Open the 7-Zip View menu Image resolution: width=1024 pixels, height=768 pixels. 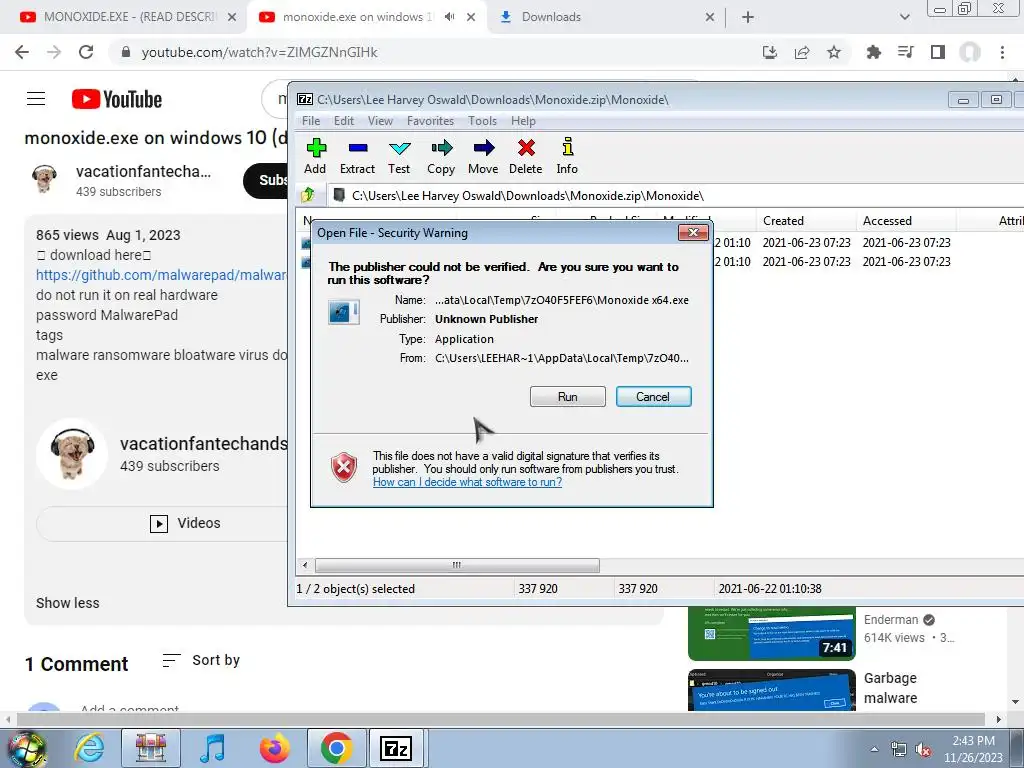point(380,121)
